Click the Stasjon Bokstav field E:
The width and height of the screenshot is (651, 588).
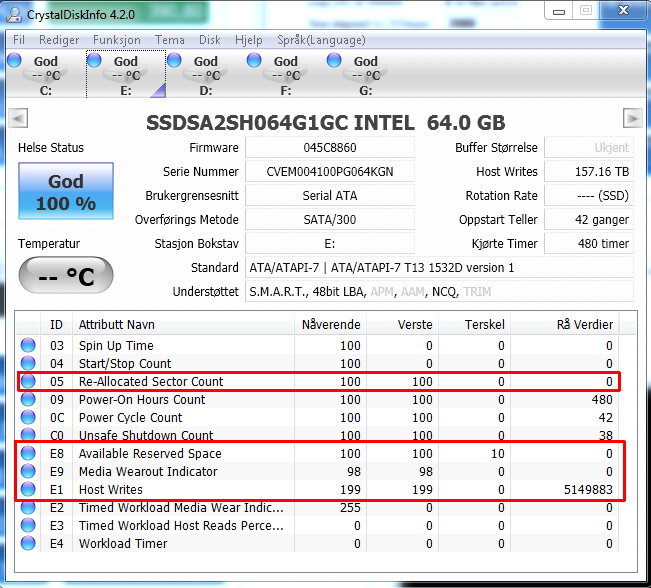click(330, 244)
